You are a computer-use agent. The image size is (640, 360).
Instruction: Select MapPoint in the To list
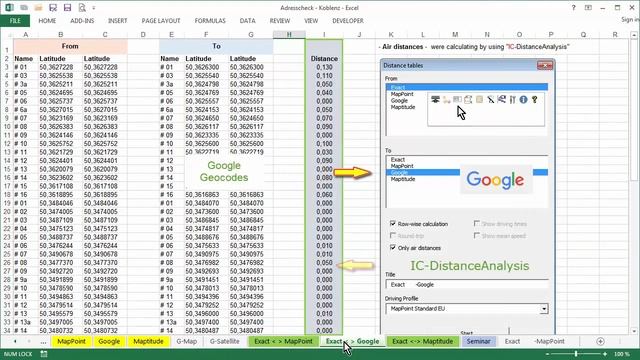[402, 166]
